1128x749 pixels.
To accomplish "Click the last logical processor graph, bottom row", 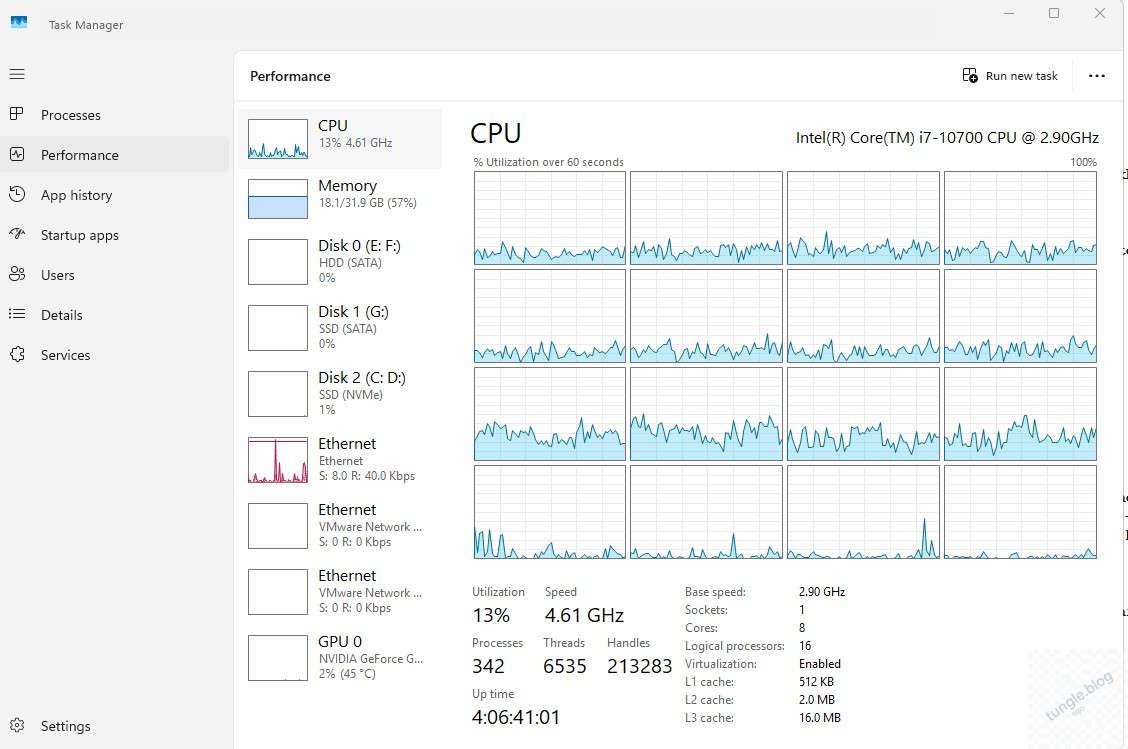I will [x=1020, y=512].
